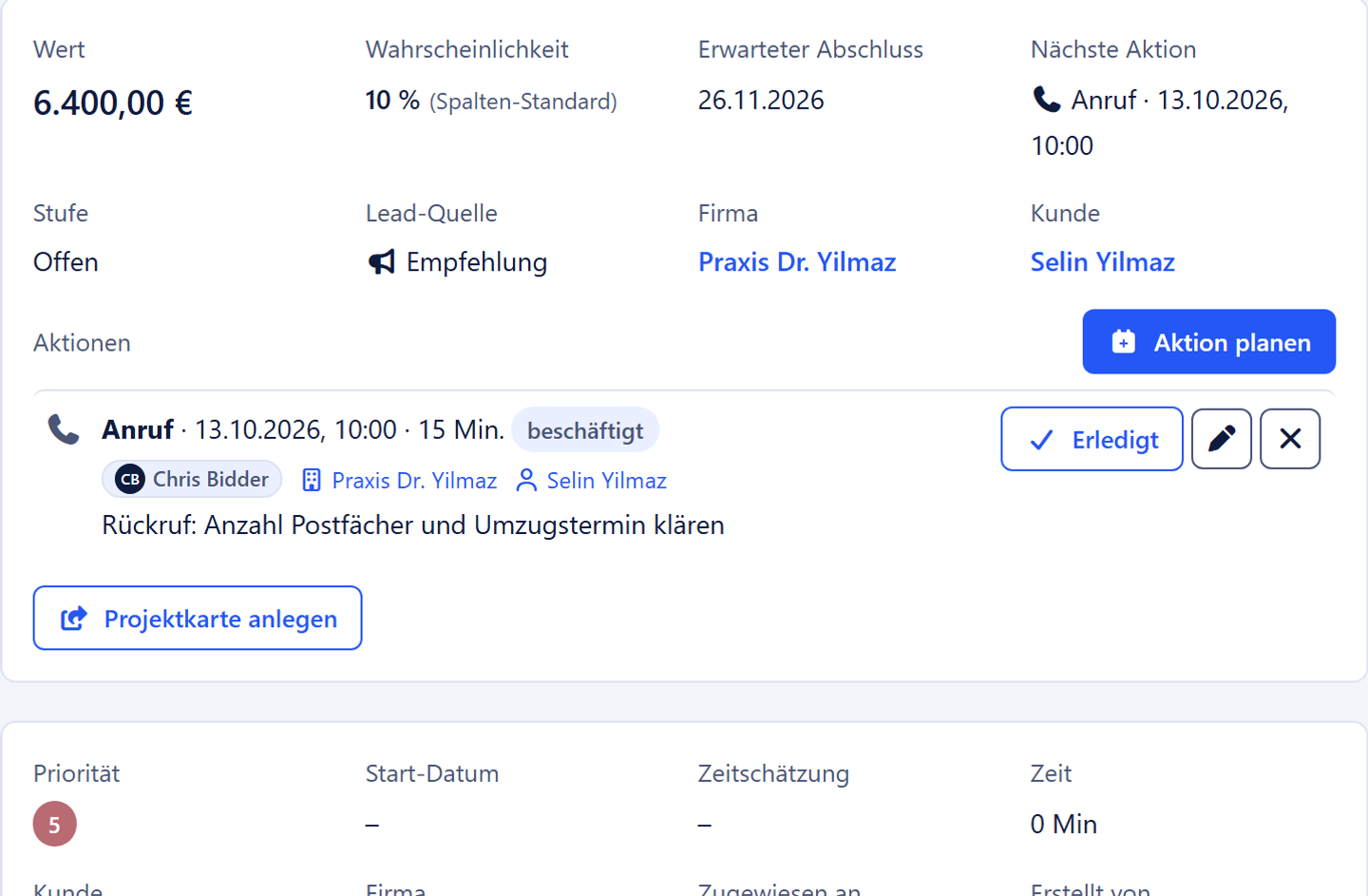Click the Chris Bidder assignee chip
Viewport: 1368px width, 896px height.
pyautogui.click(x=192, y=480)
